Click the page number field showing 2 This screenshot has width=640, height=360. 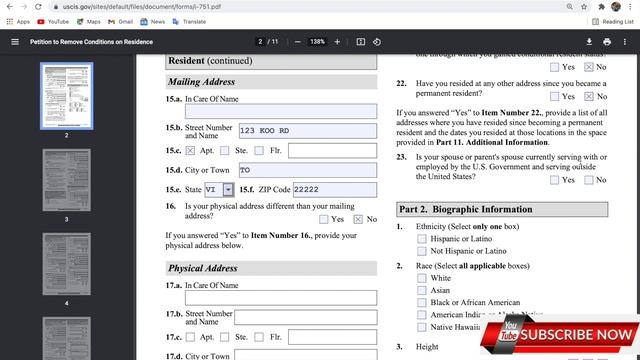coord(260,42)
